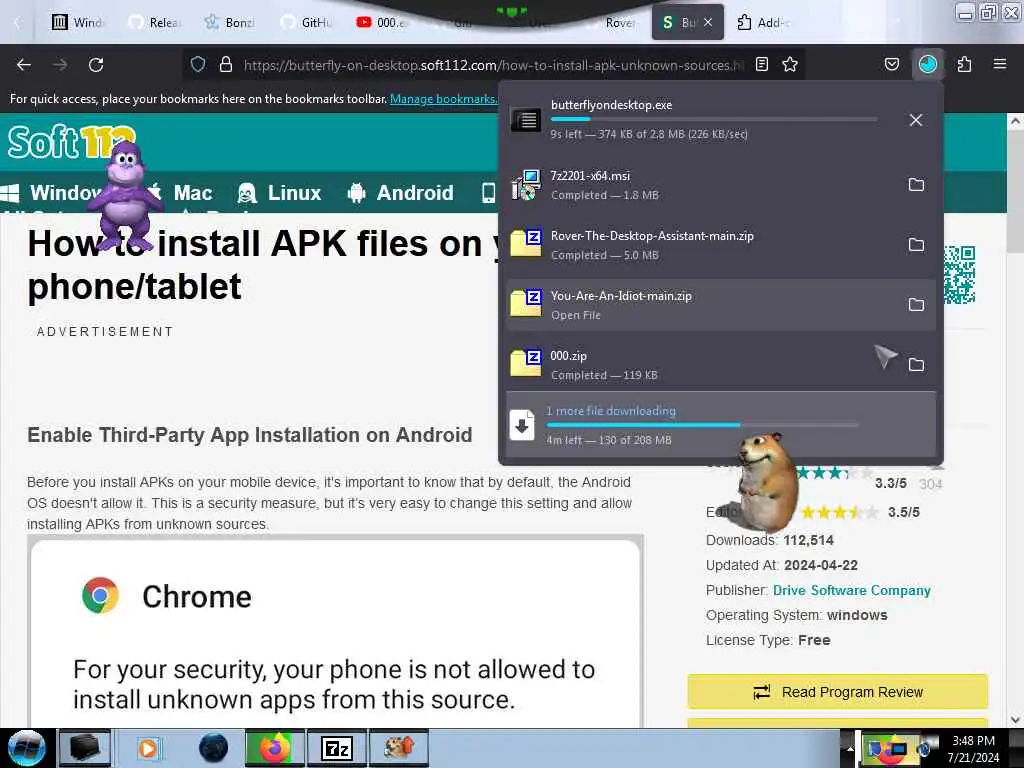The height and width of the screenshot is (768, 1024).
Task: Open the 7-Zip taskbar item
Action: tap(337, 748)
